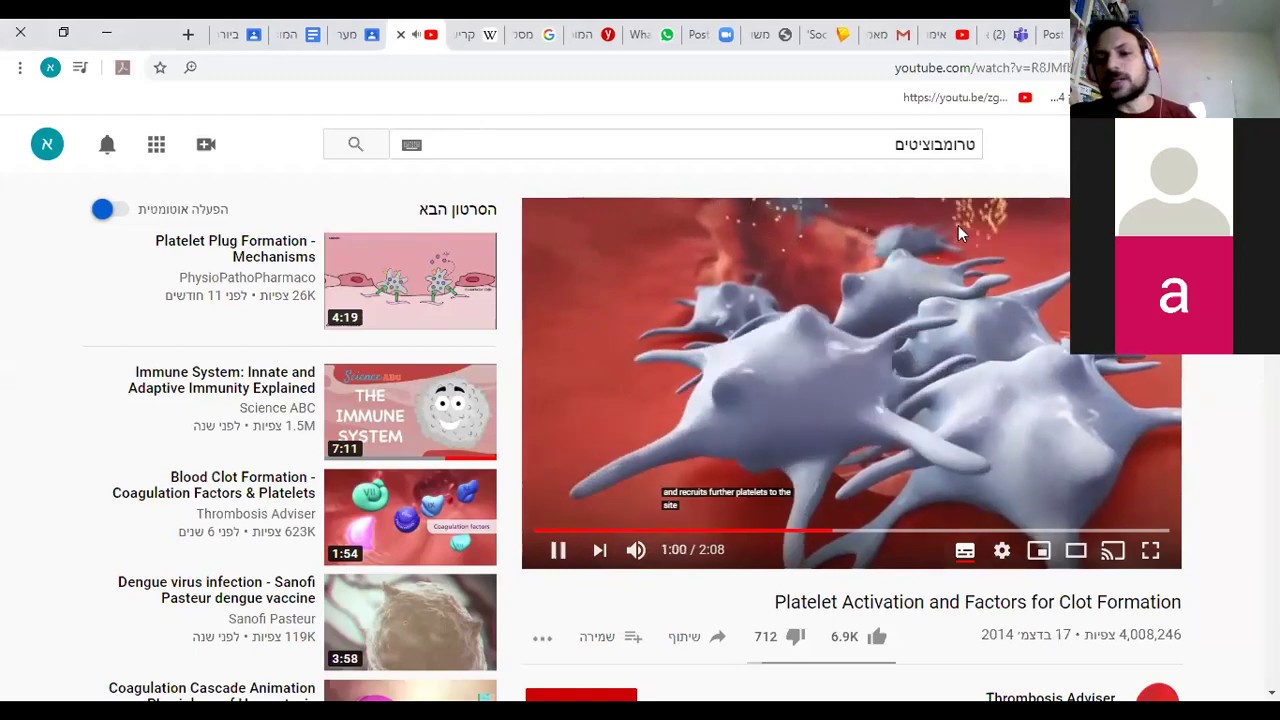Seek on the red video progress bar
The width and height of the screenshot is (1280, 720).
click(x=851, y=531)
